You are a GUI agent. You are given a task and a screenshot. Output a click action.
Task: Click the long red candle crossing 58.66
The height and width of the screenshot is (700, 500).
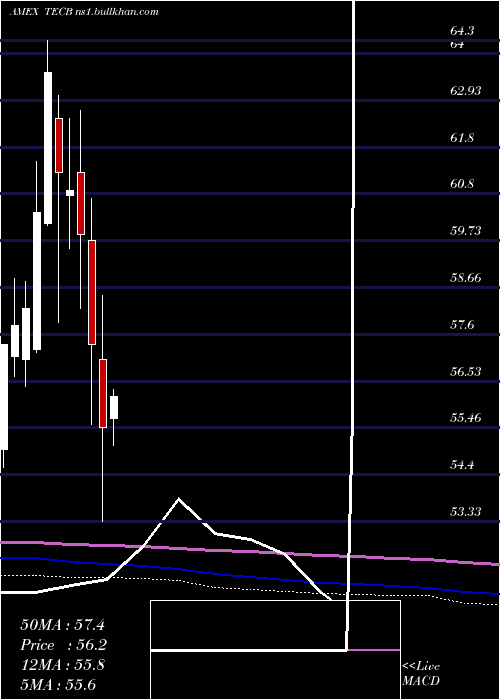click(x=92, y=292)
